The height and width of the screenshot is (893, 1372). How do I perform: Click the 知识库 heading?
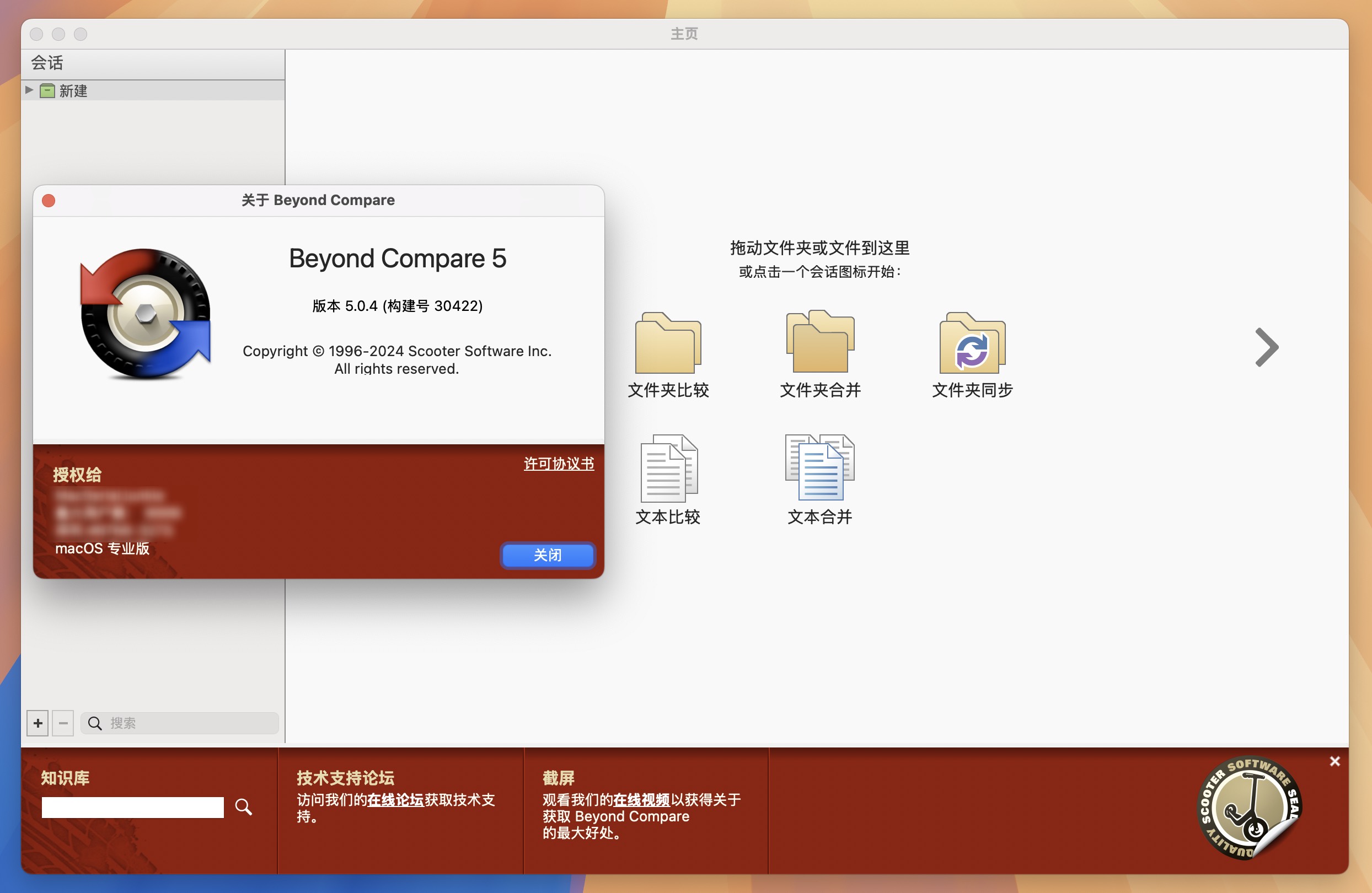pos(65,778)
